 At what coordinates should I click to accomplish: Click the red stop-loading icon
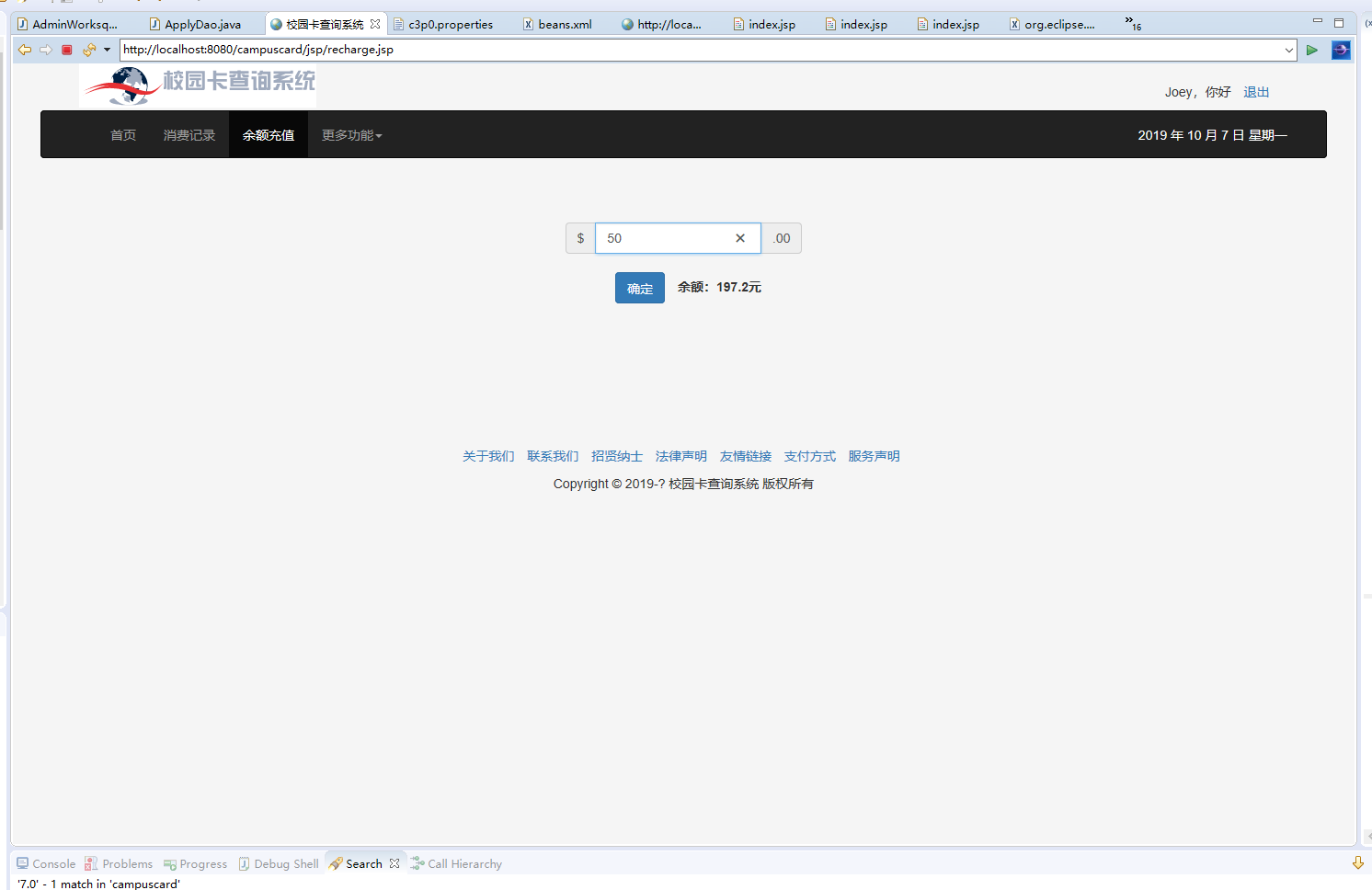pyautogui.click(x=66, y=50)
